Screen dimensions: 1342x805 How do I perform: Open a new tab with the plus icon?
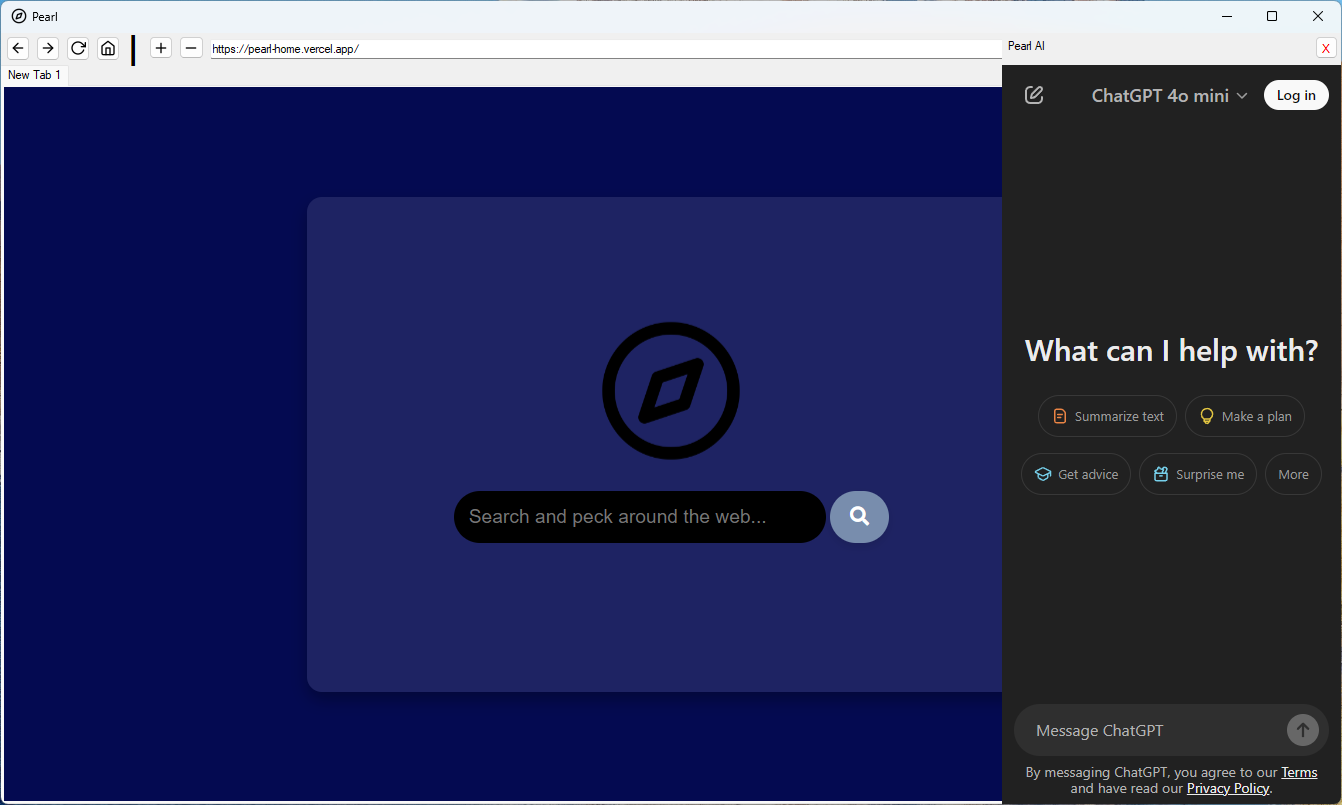point(160,47)
